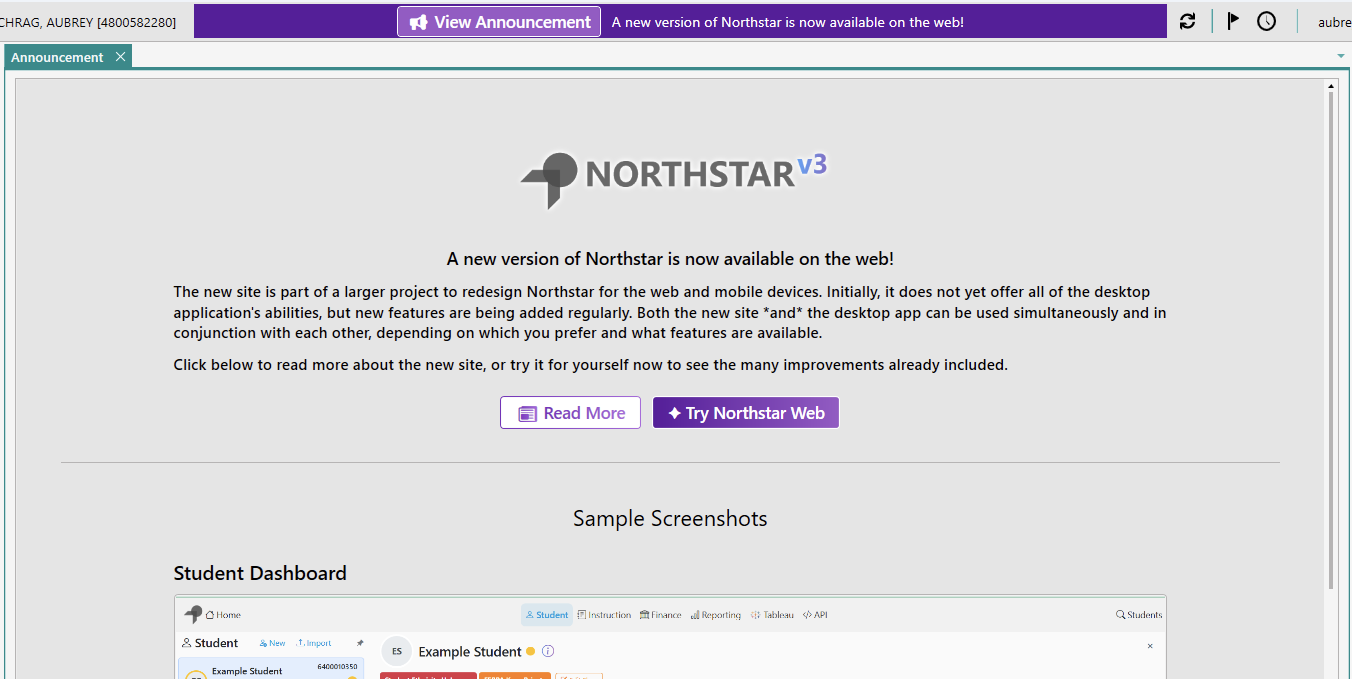
Task: Click the 'Sample Screenshots' heading
Action: click(670, 518)
